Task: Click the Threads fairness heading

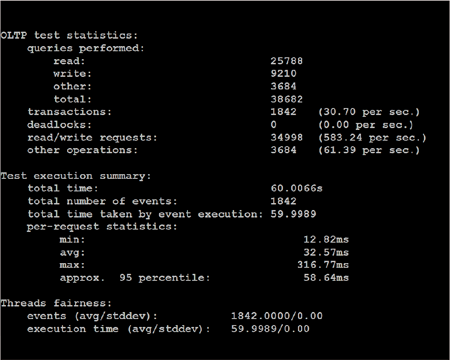Action: click(x=56, y=303)
